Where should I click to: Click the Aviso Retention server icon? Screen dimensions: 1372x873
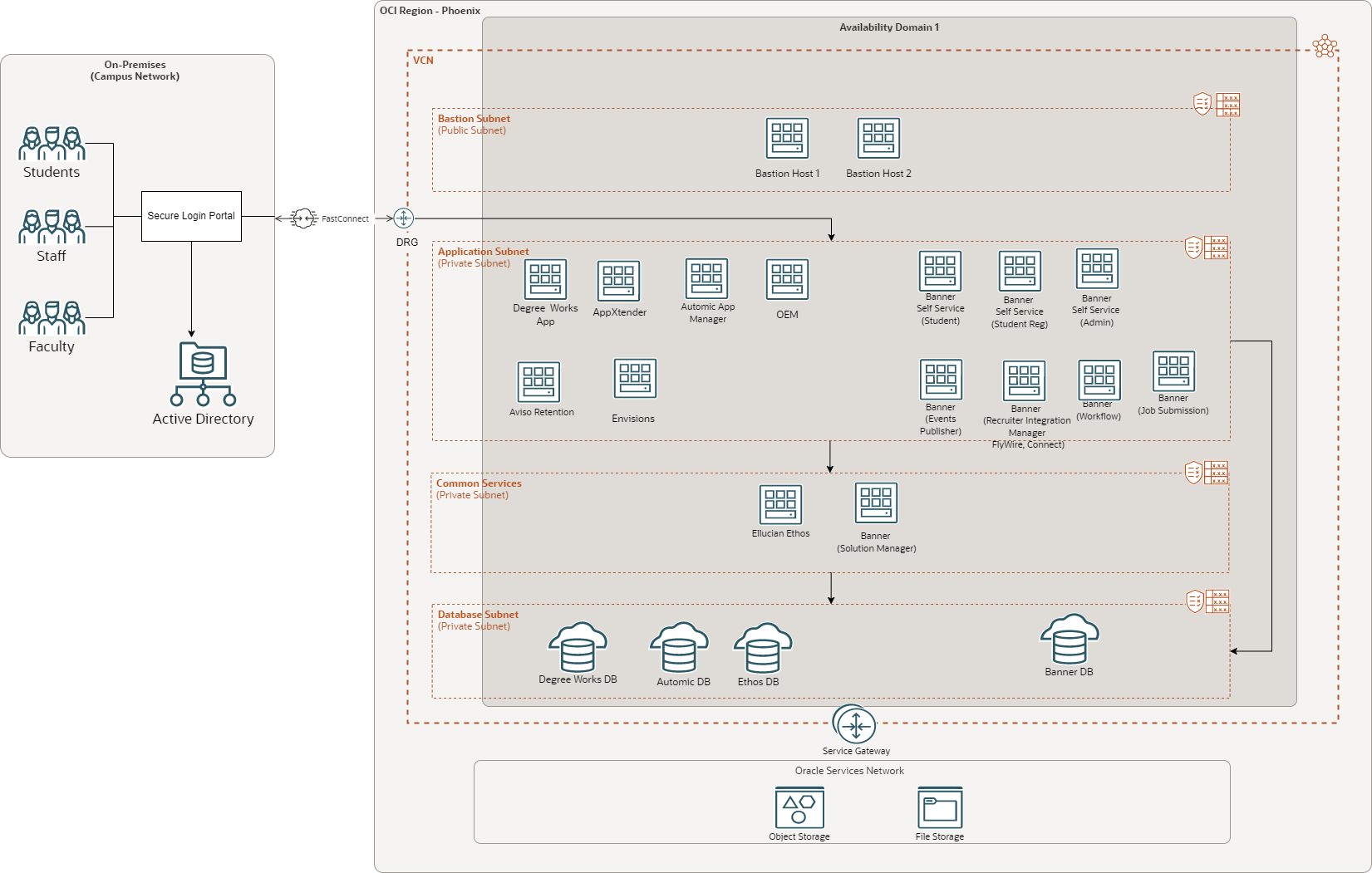pyautogui.click(x=538, y=382)
